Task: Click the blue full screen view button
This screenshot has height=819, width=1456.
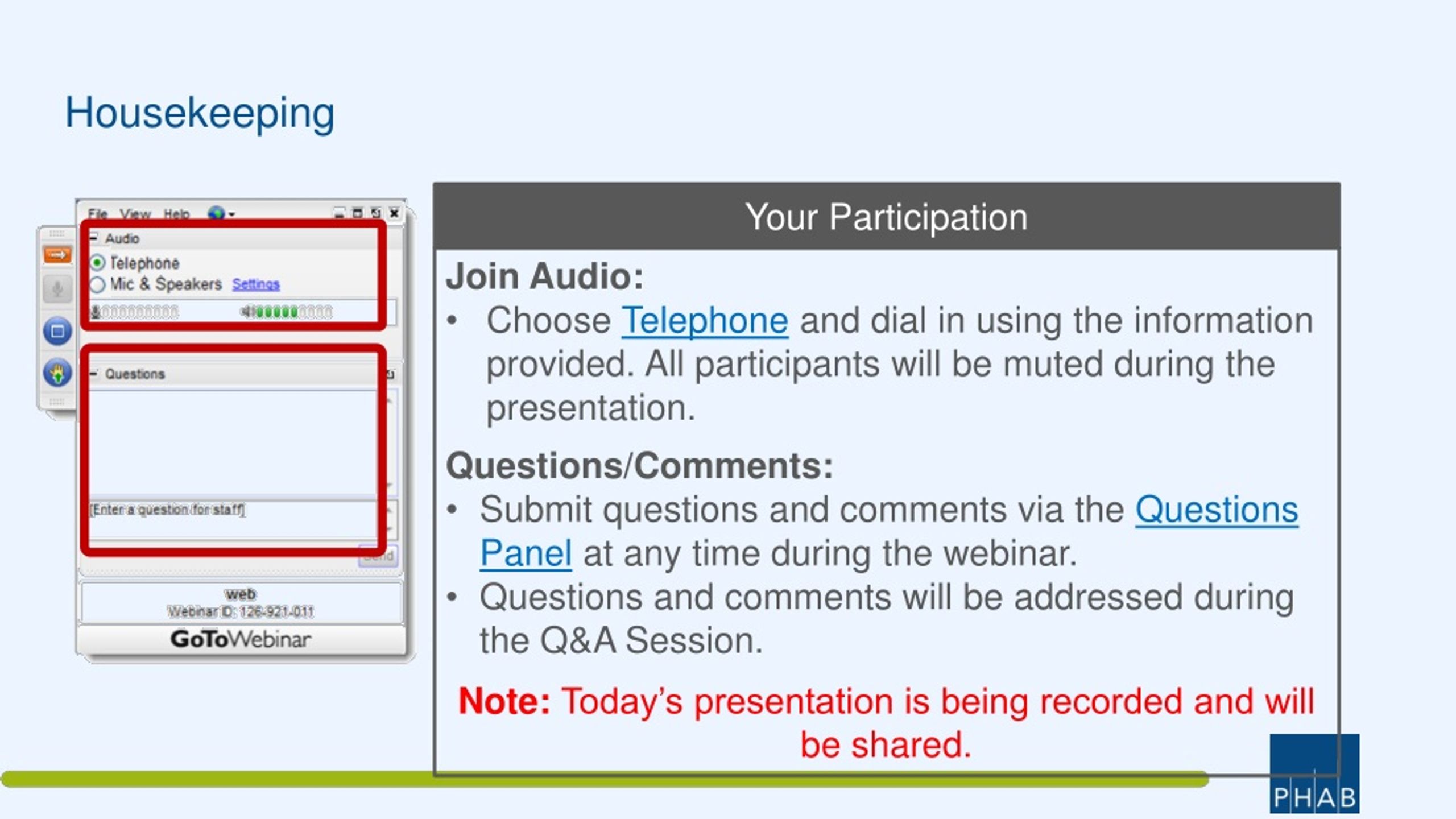Action: click(x=57, y=331)
